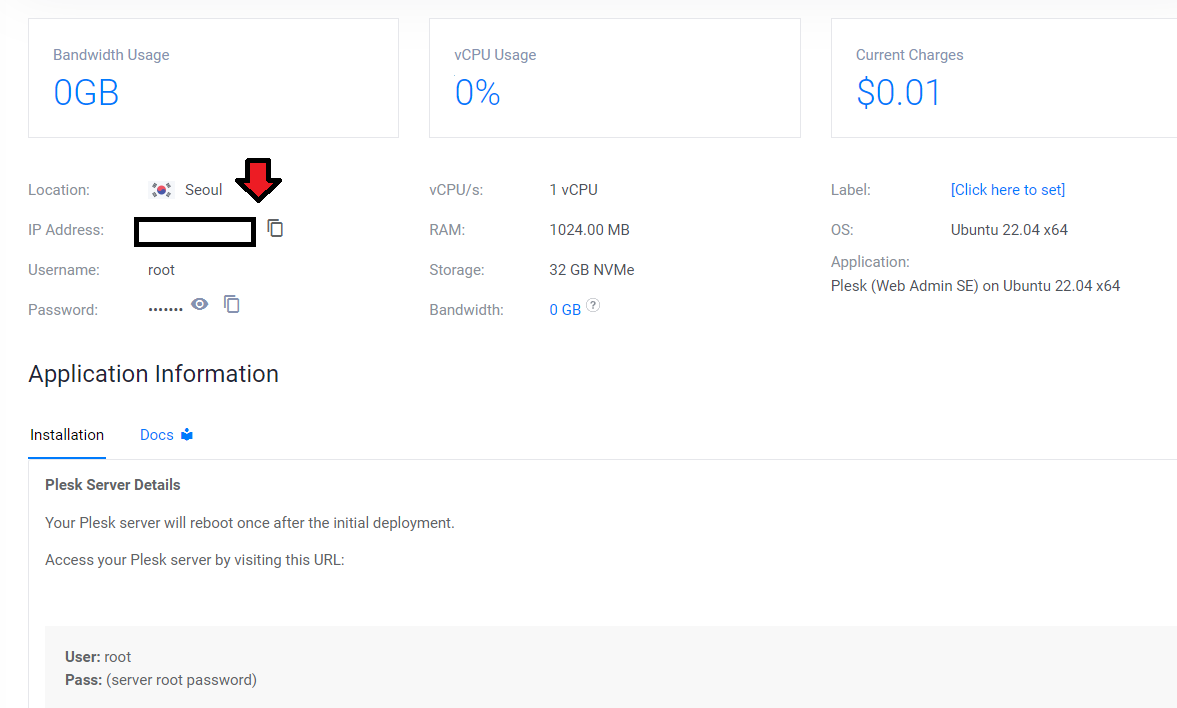The image size is (1177, 708).
Task: Select the vCPU Usage 0% card
Action: click(615, 78)
